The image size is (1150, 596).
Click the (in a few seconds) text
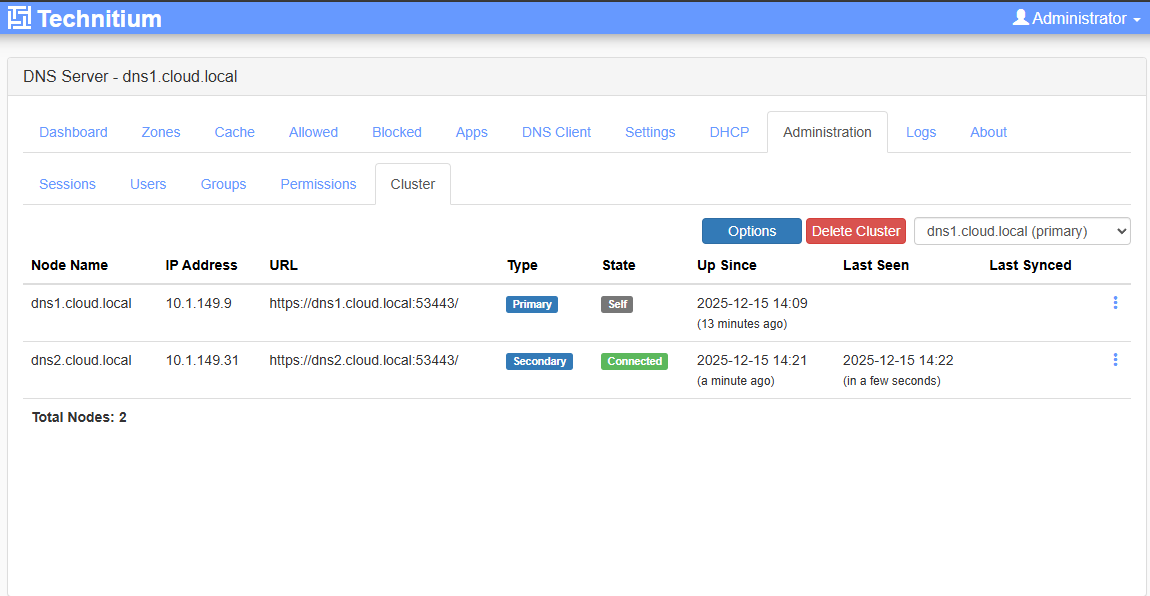pyautogui.click(x=891, y=380)
